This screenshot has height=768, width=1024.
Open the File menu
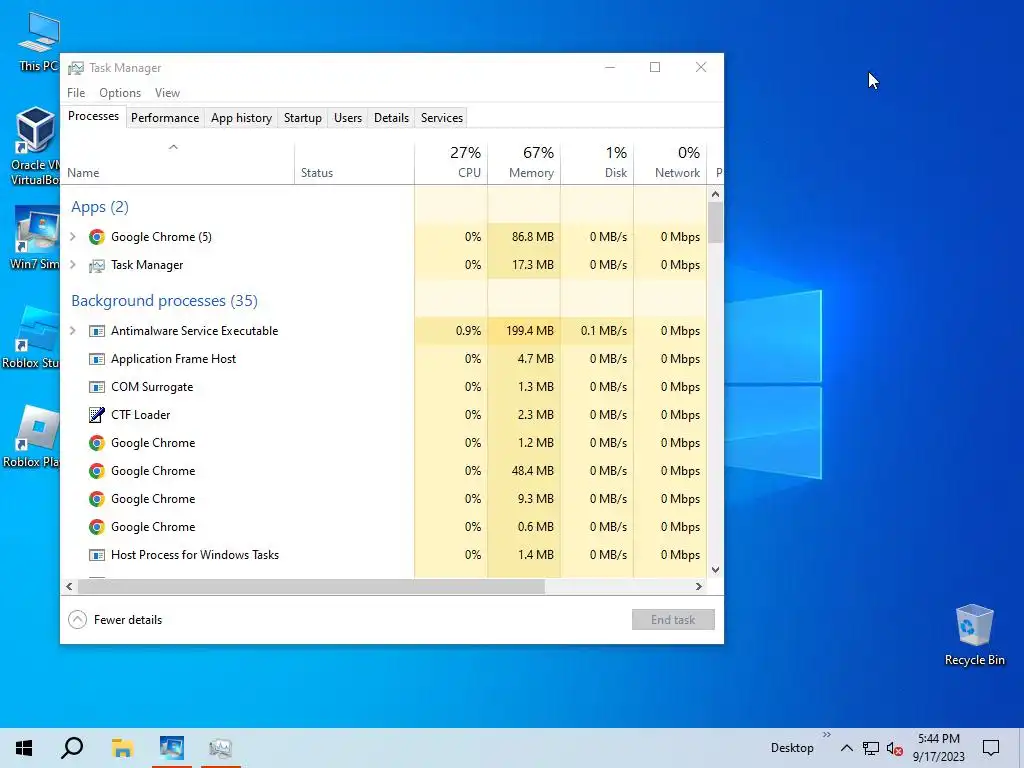[76, 93]
